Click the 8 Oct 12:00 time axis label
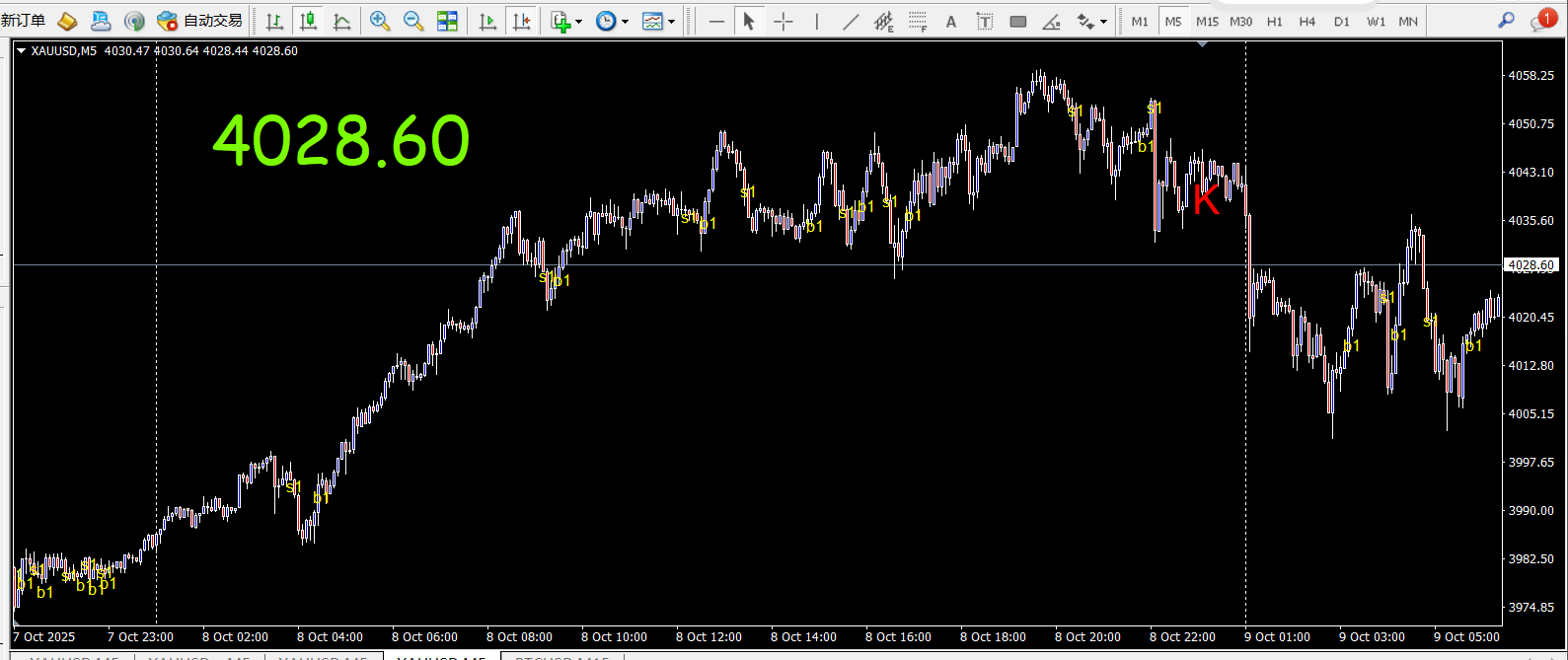 pos(709,636)
